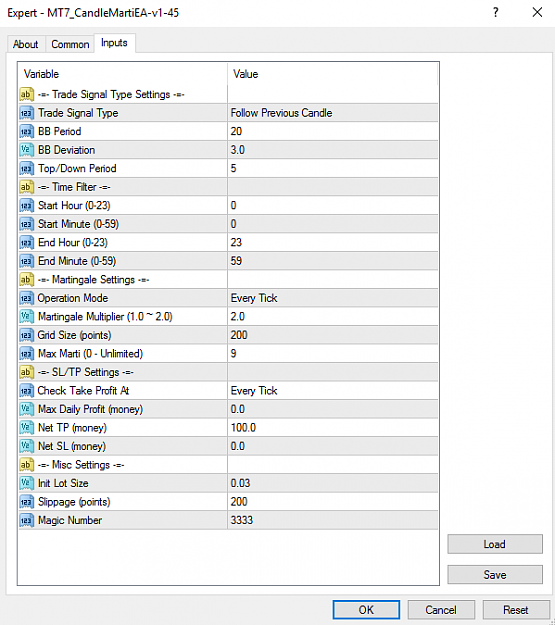This screenshot has height=625, width=555.
Task: Select the Max Marti value field 9
Action: click(x=333, y=354)
